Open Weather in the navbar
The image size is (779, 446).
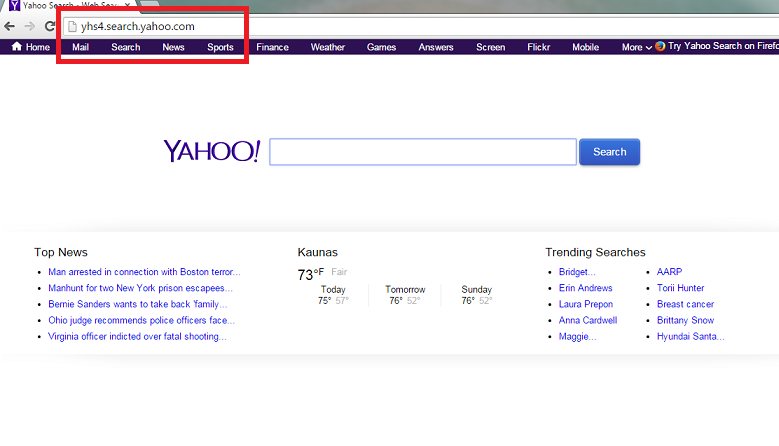(x=327, y=47)
